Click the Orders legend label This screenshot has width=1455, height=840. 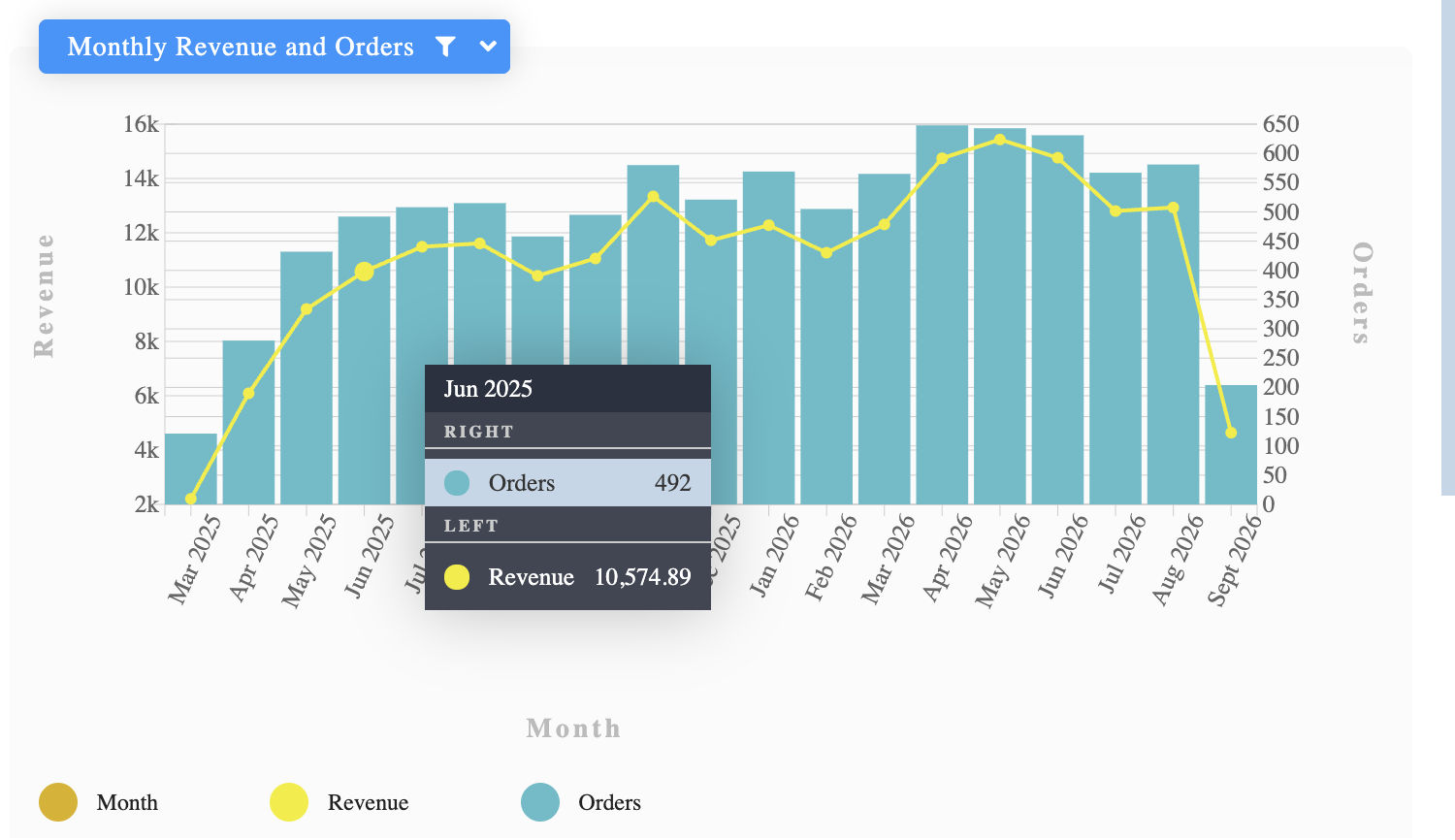(x=609, y=802)
